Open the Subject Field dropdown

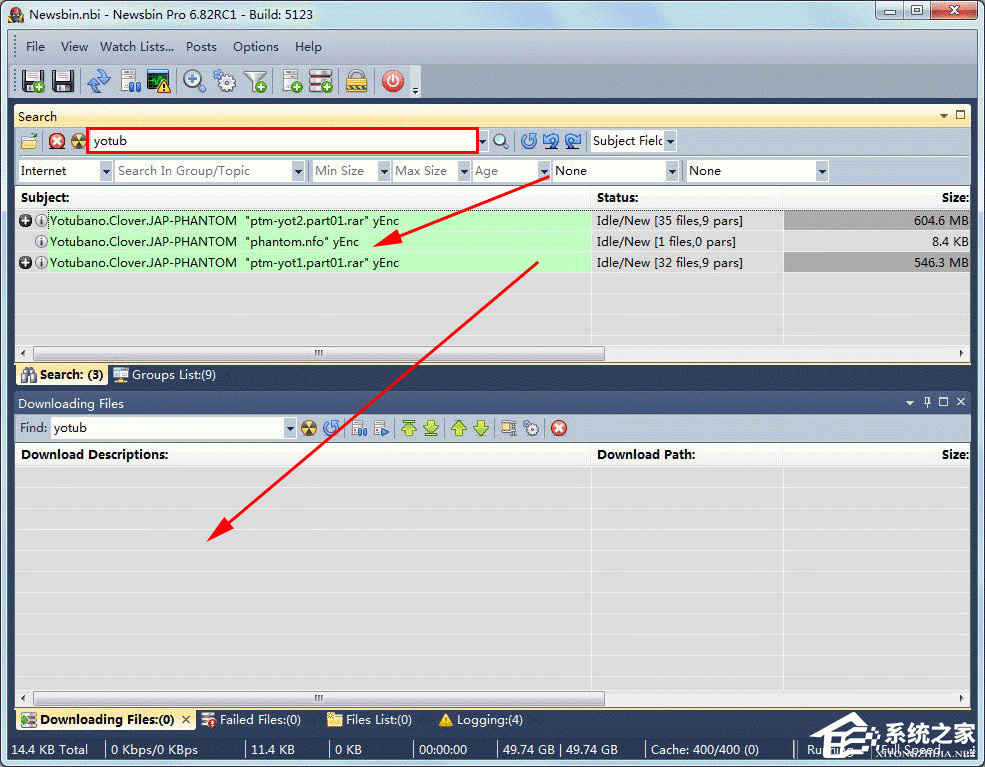pos(670,141)
